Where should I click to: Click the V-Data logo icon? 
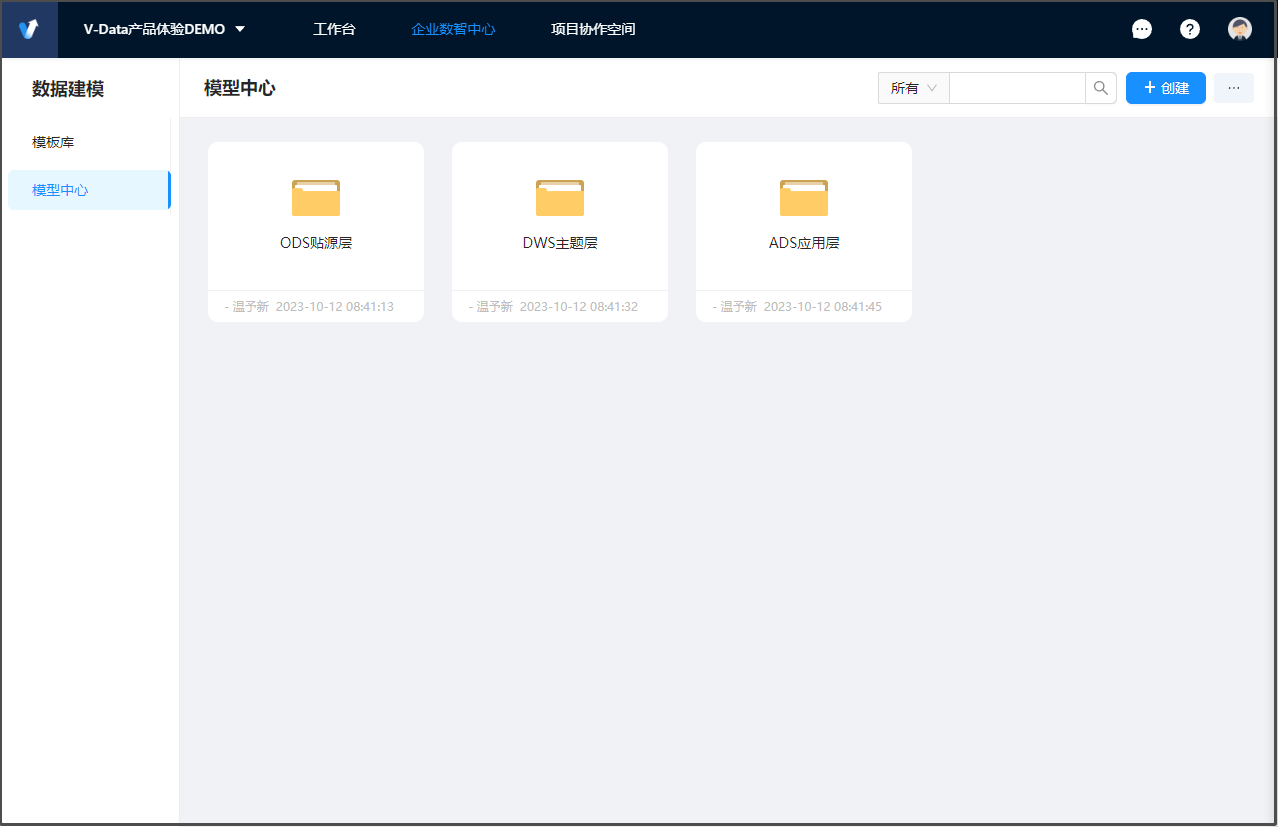29,29
